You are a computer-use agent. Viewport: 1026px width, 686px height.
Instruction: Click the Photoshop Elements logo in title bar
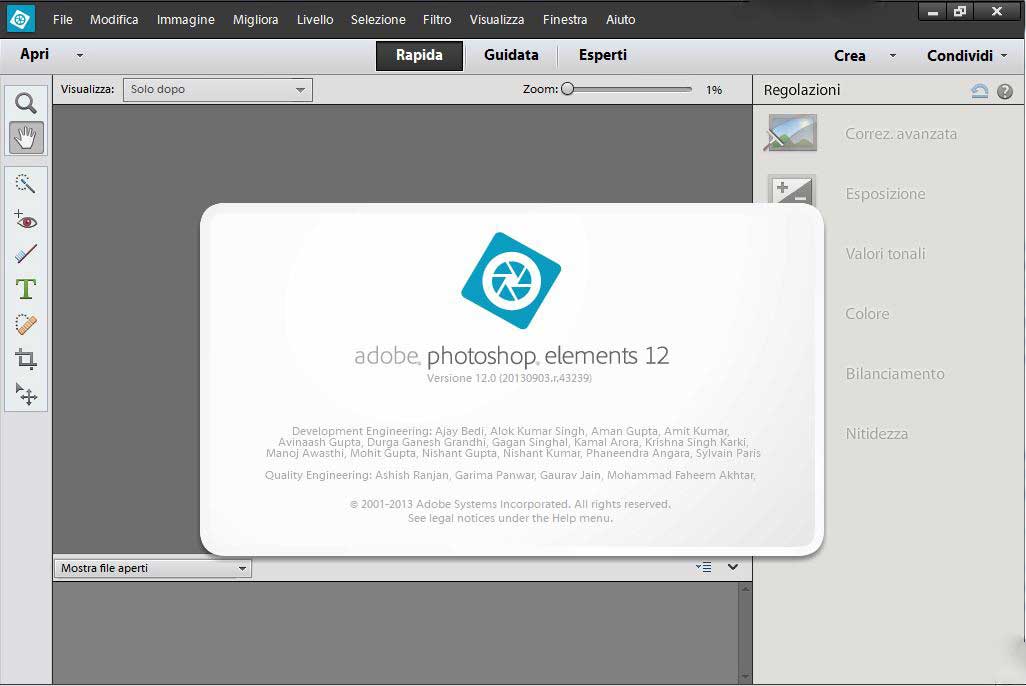click(20, 20)
